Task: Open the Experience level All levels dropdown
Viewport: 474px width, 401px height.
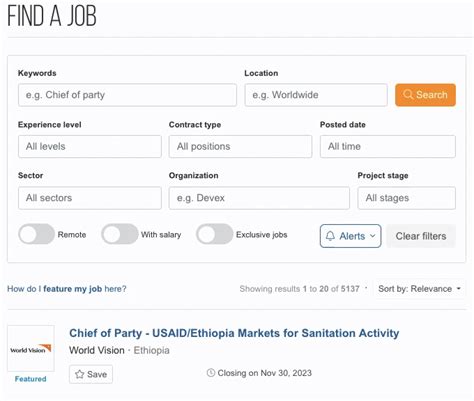Action: 90,146
